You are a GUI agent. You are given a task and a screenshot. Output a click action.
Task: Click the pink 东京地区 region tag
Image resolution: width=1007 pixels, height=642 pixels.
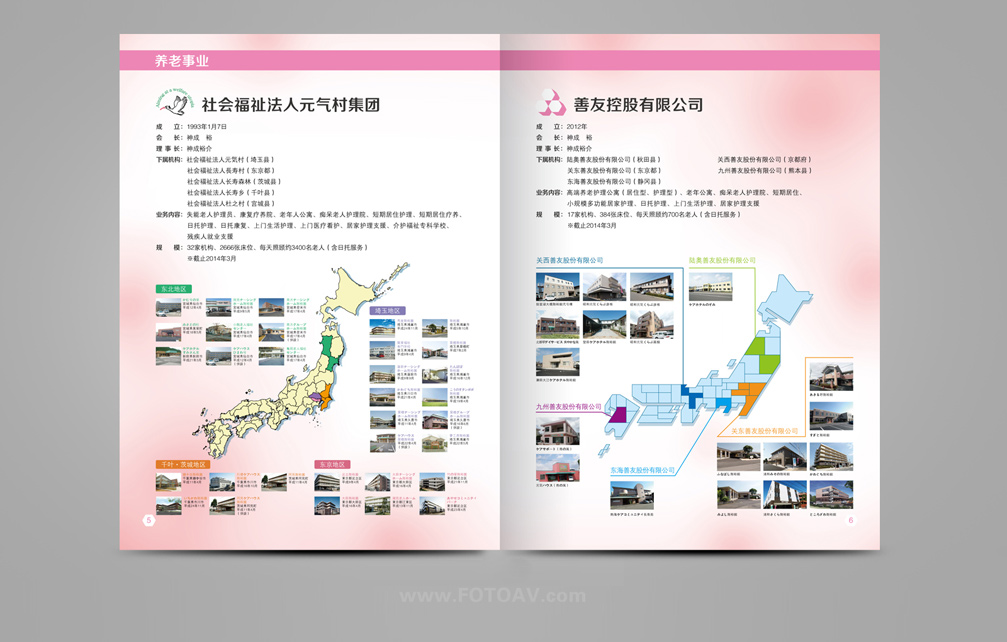pos(332,464)
